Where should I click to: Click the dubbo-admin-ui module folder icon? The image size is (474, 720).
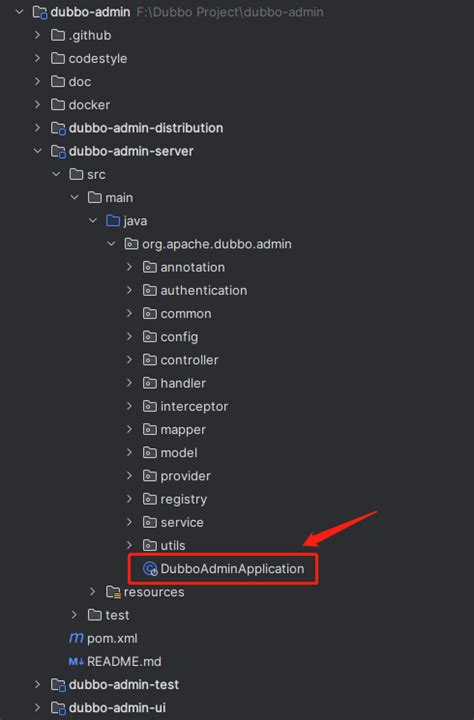[58, 708]
